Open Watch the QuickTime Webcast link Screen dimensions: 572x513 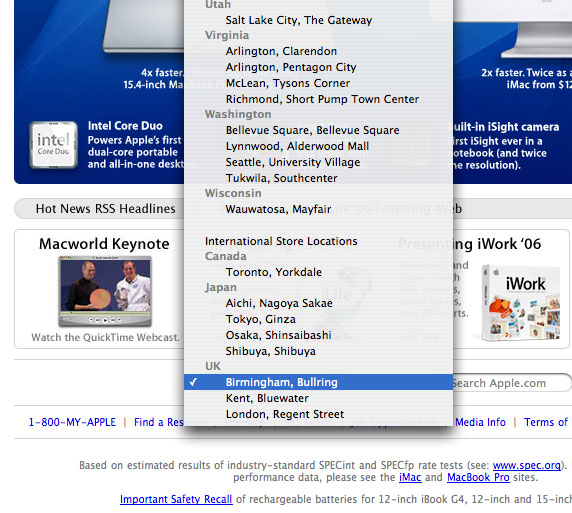tap(105, 338)
